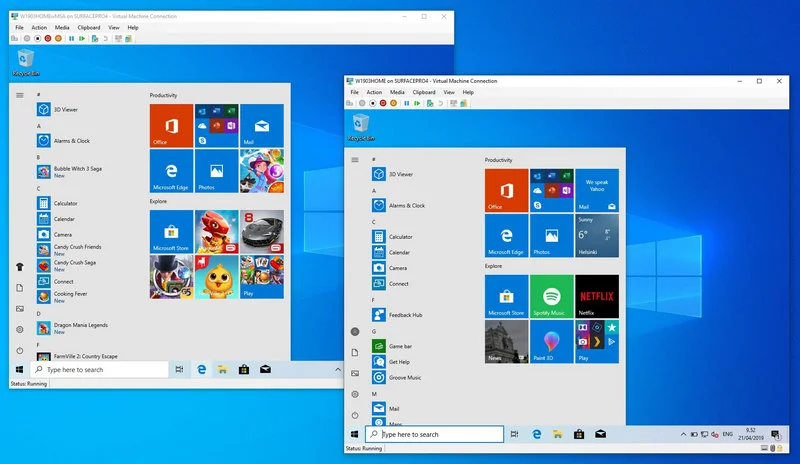Open Clipboard menu in front VM window
Image resolution: width=800 pixels, height=464 pixels.
(426, 92)
